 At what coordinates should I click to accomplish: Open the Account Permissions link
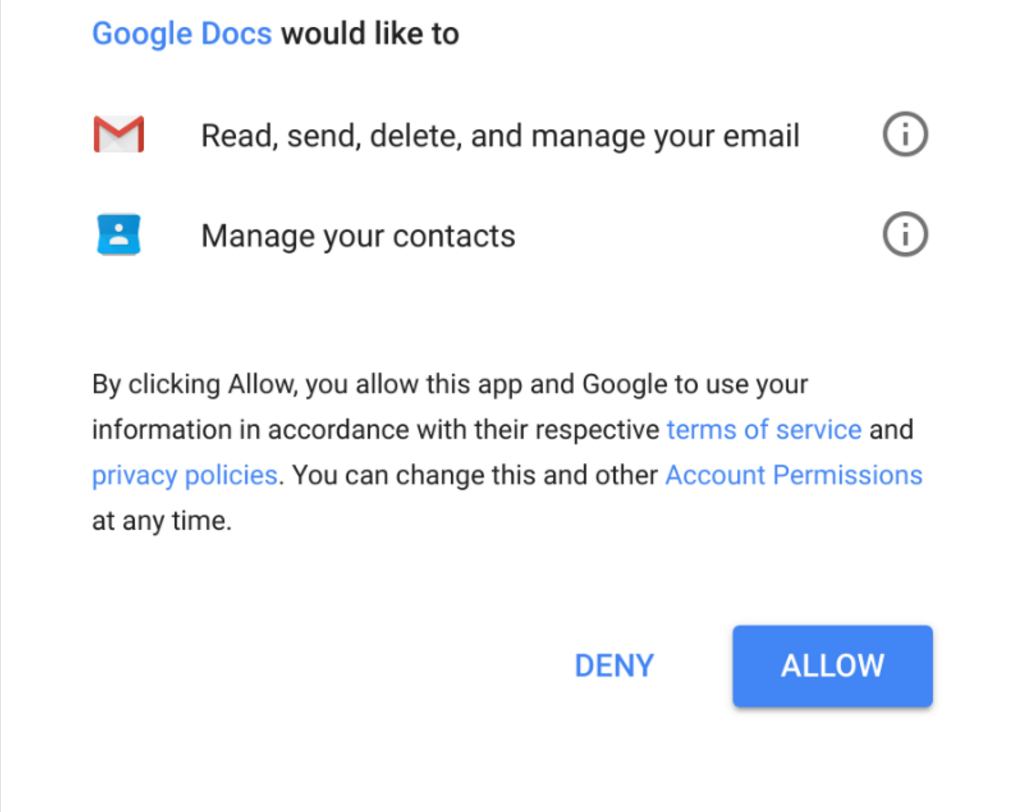coord(793,475)
